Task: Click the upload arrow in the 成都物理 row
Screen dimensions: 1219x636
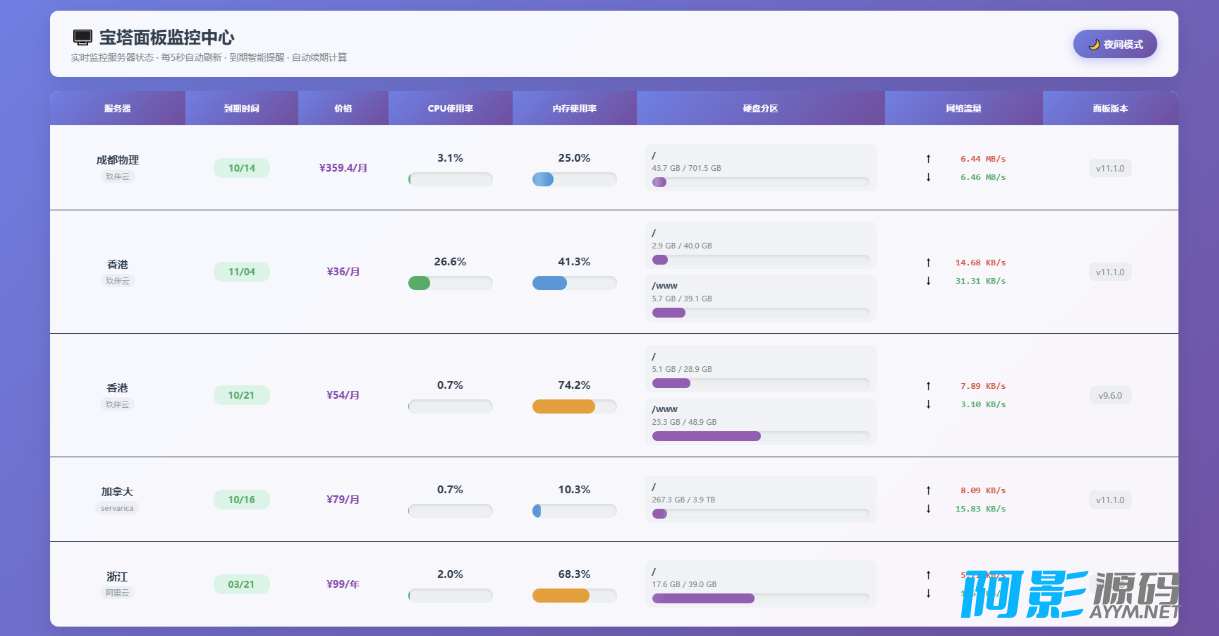Action: pos(928,158)
